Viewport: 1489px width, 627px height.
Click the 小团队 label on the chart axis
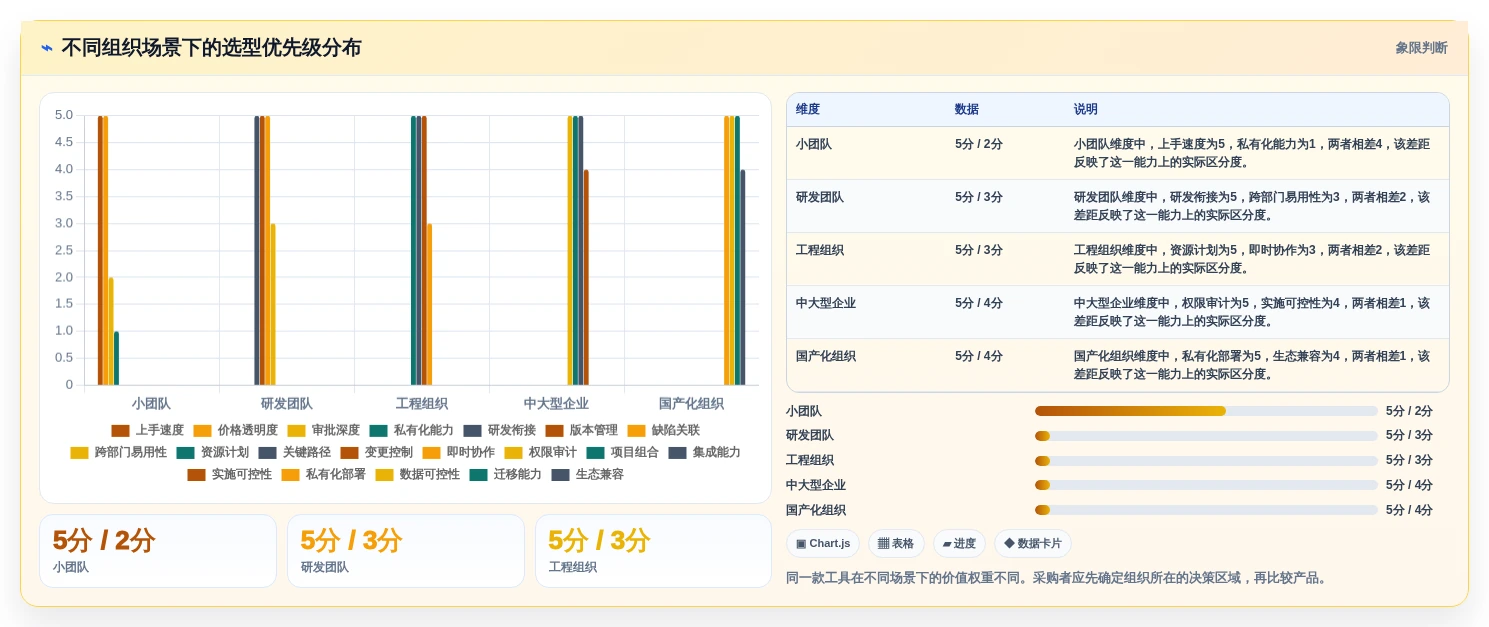point(151,404)
